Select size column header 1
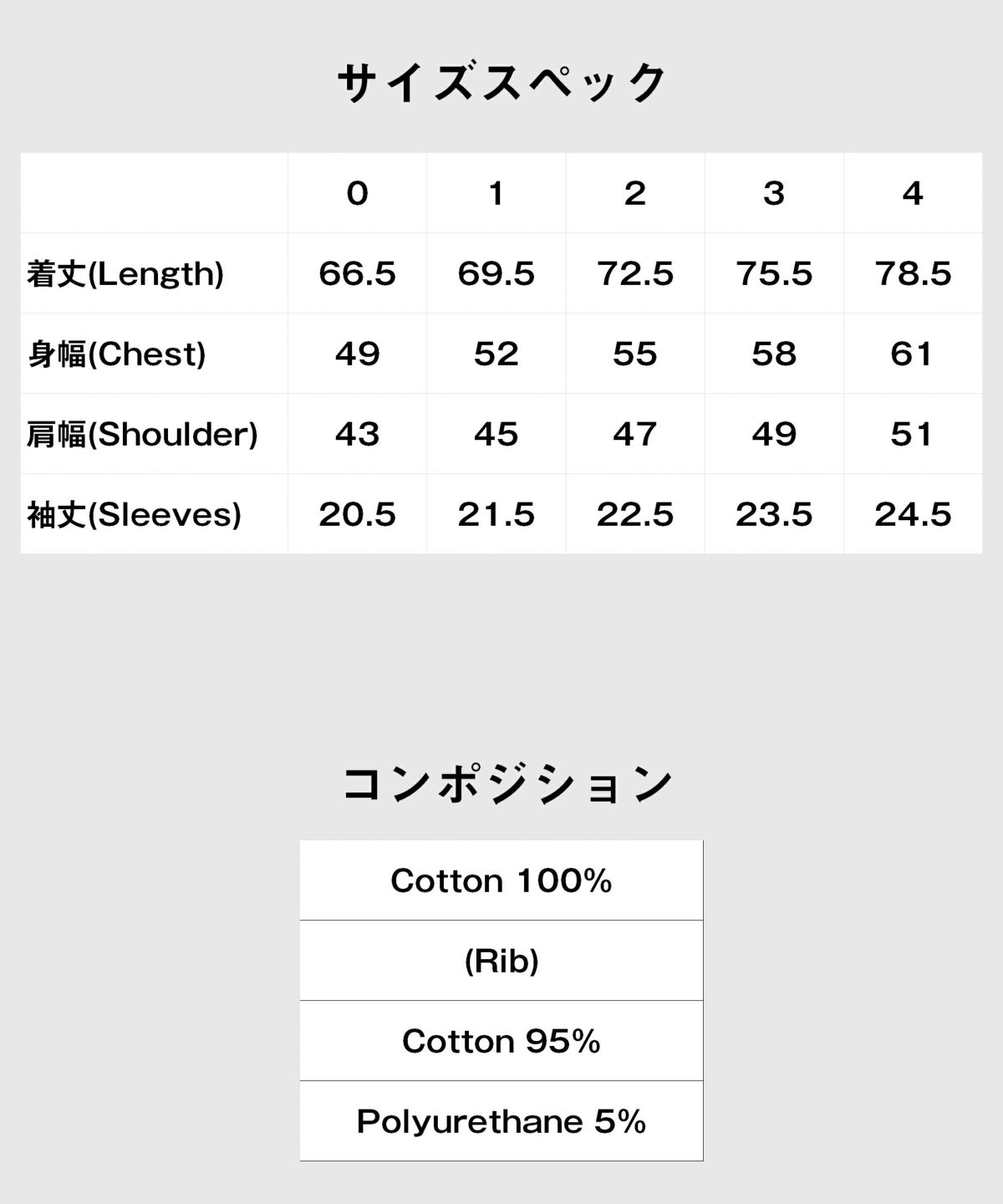 496,193
